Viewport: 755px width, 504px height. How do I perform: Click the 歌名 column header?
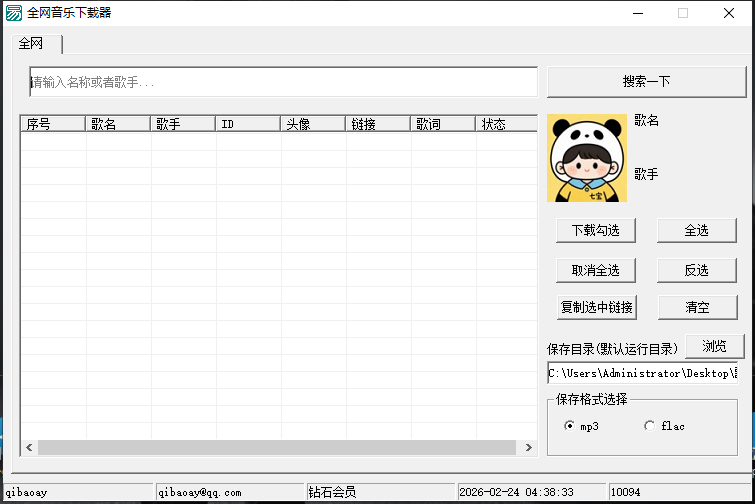(x=118, y=124)
